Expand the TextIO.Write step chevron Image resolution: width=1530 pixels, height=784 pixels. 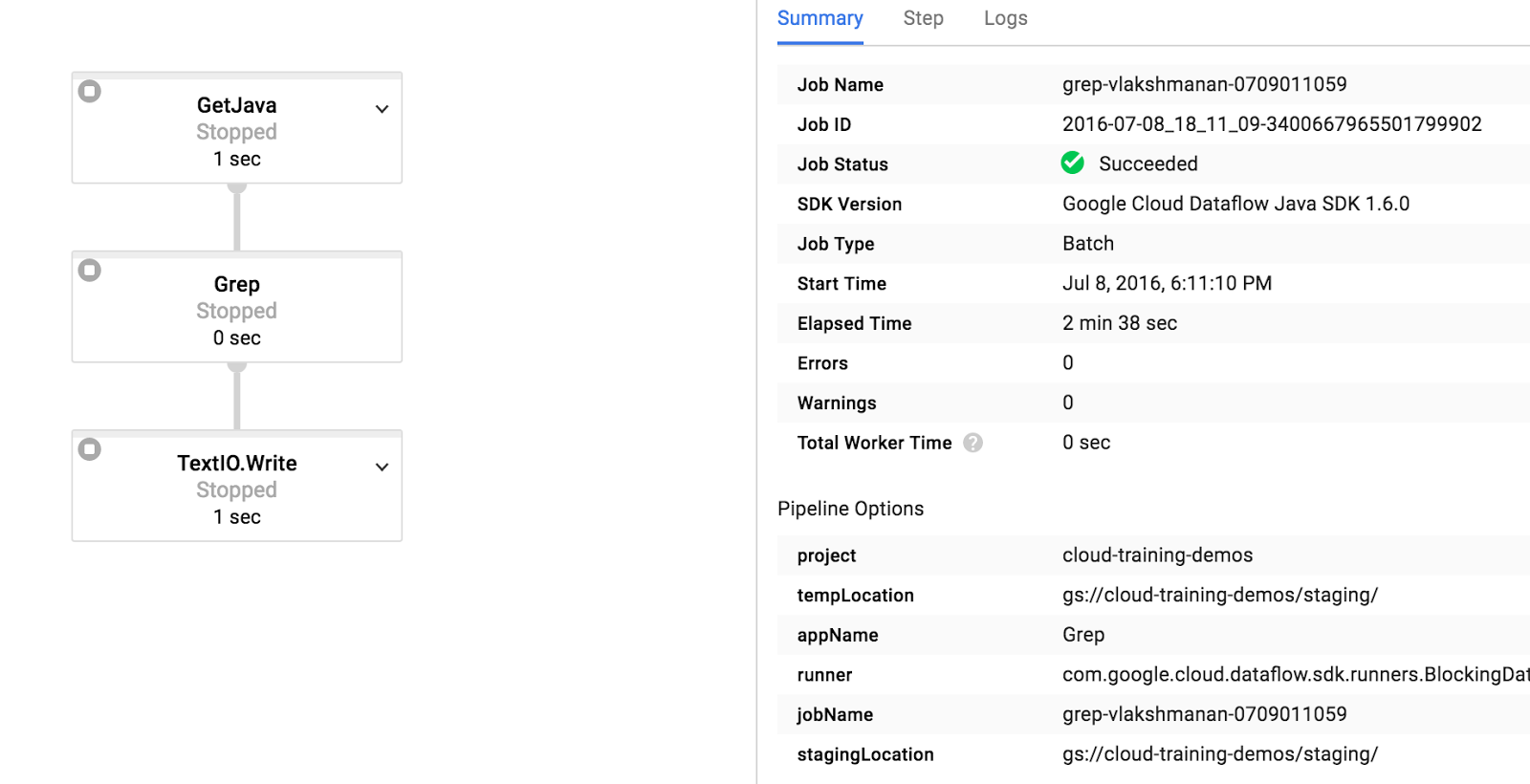[382, 468]
